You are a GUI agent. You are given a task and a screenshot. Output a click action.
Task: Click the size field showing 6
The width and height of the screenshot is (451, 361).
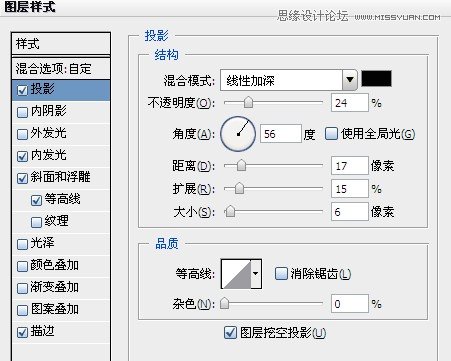(x=350, y=211)
